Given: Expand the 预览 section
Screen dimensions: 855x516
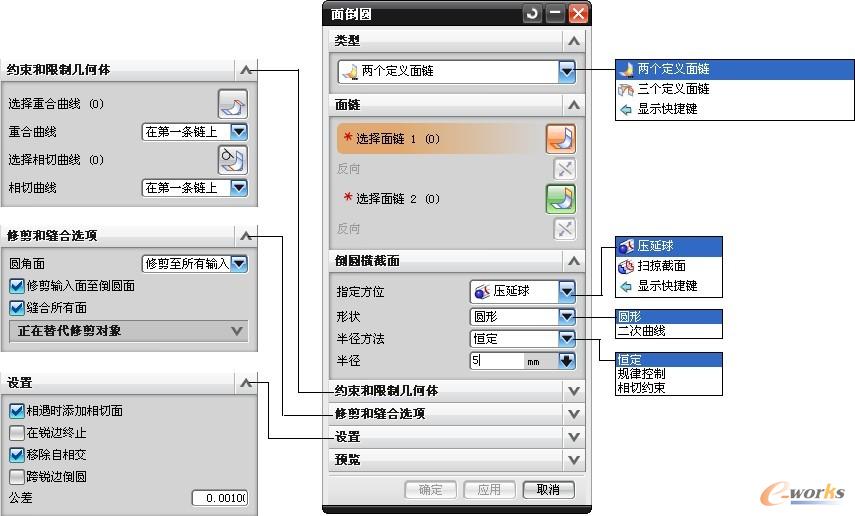Looking at the screenshot, I should point(573,460).
